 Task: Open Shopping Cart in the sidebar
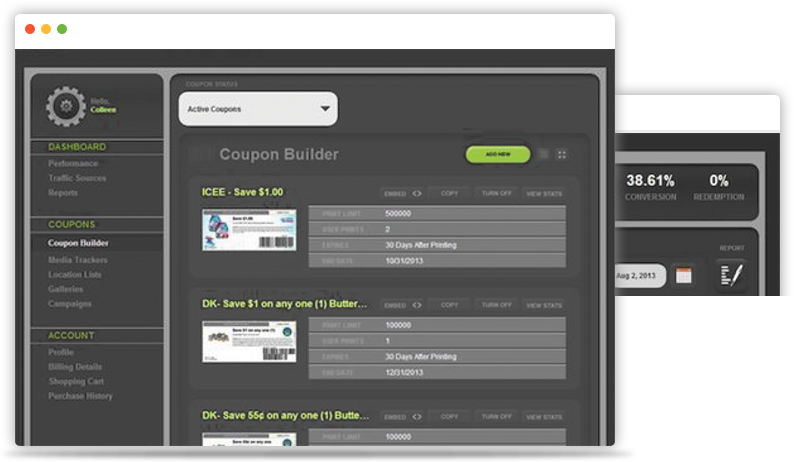coord(76,381)
